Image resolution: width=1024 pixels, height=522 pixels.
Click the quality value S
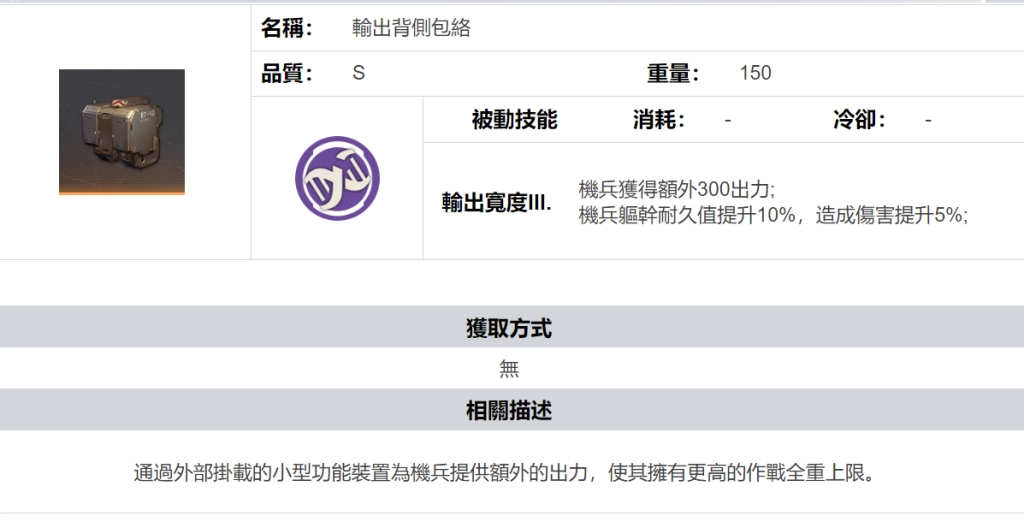pyautogui.click(x=359, y=73)
